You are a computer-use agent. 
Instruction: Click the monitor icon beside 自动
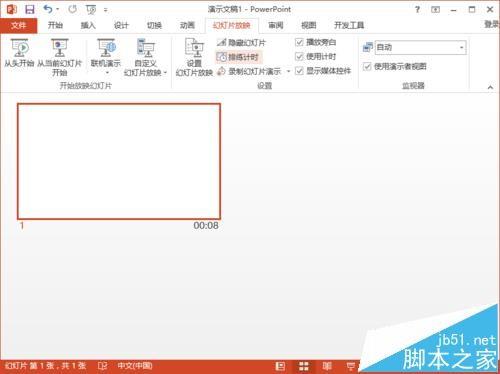coord(367,47)
